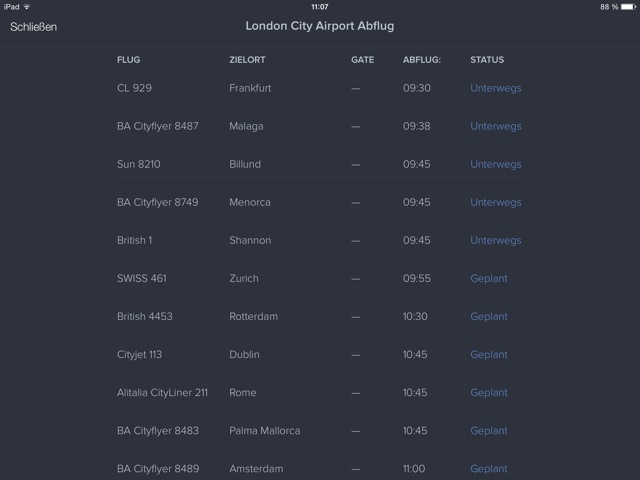Tap Unterwegs status for Malaga flight
The width and height of the screenshot is (640, 480).
click(495, 126)
